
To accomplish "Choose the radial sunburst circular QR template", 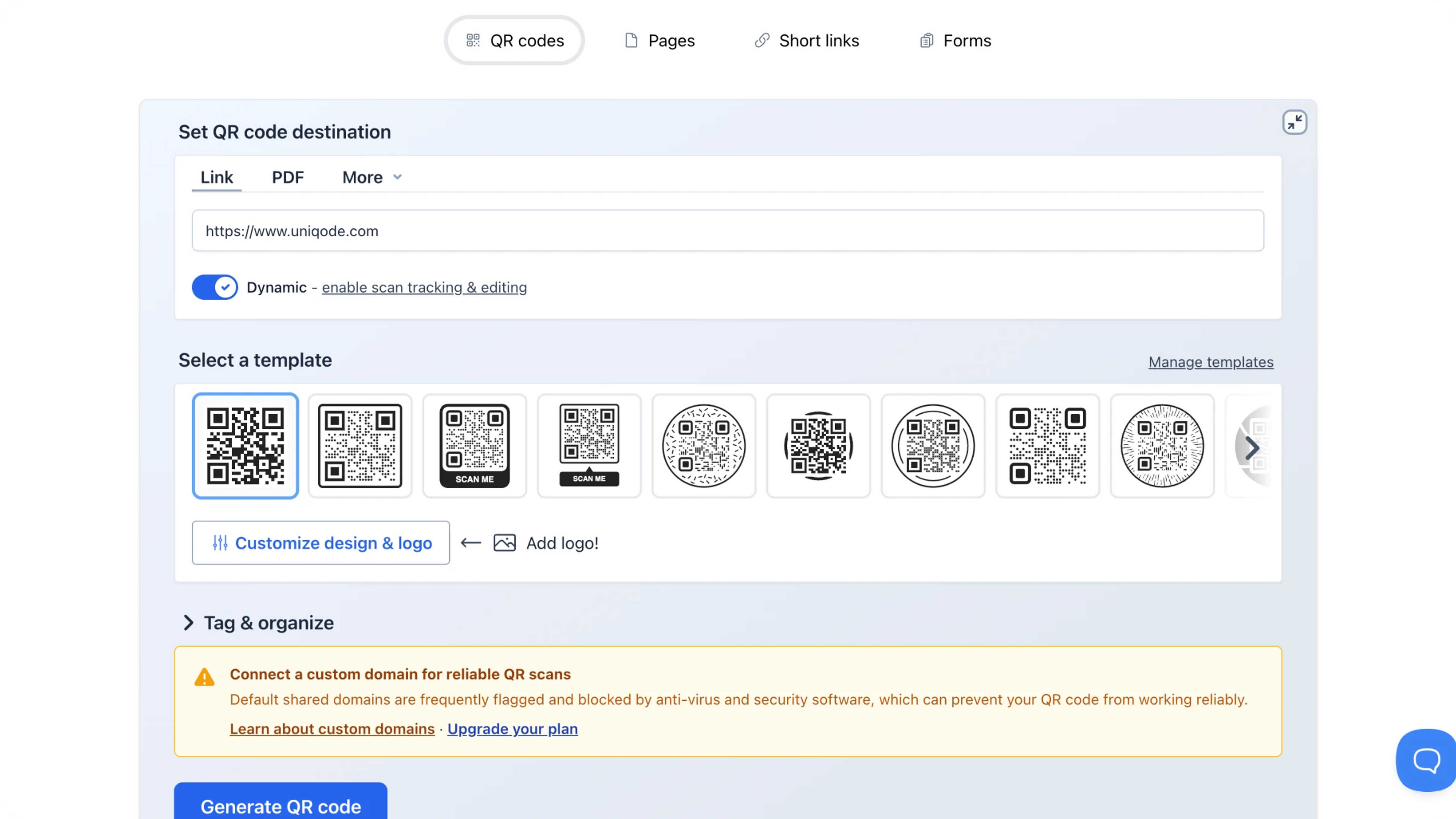I will 1162,446.
